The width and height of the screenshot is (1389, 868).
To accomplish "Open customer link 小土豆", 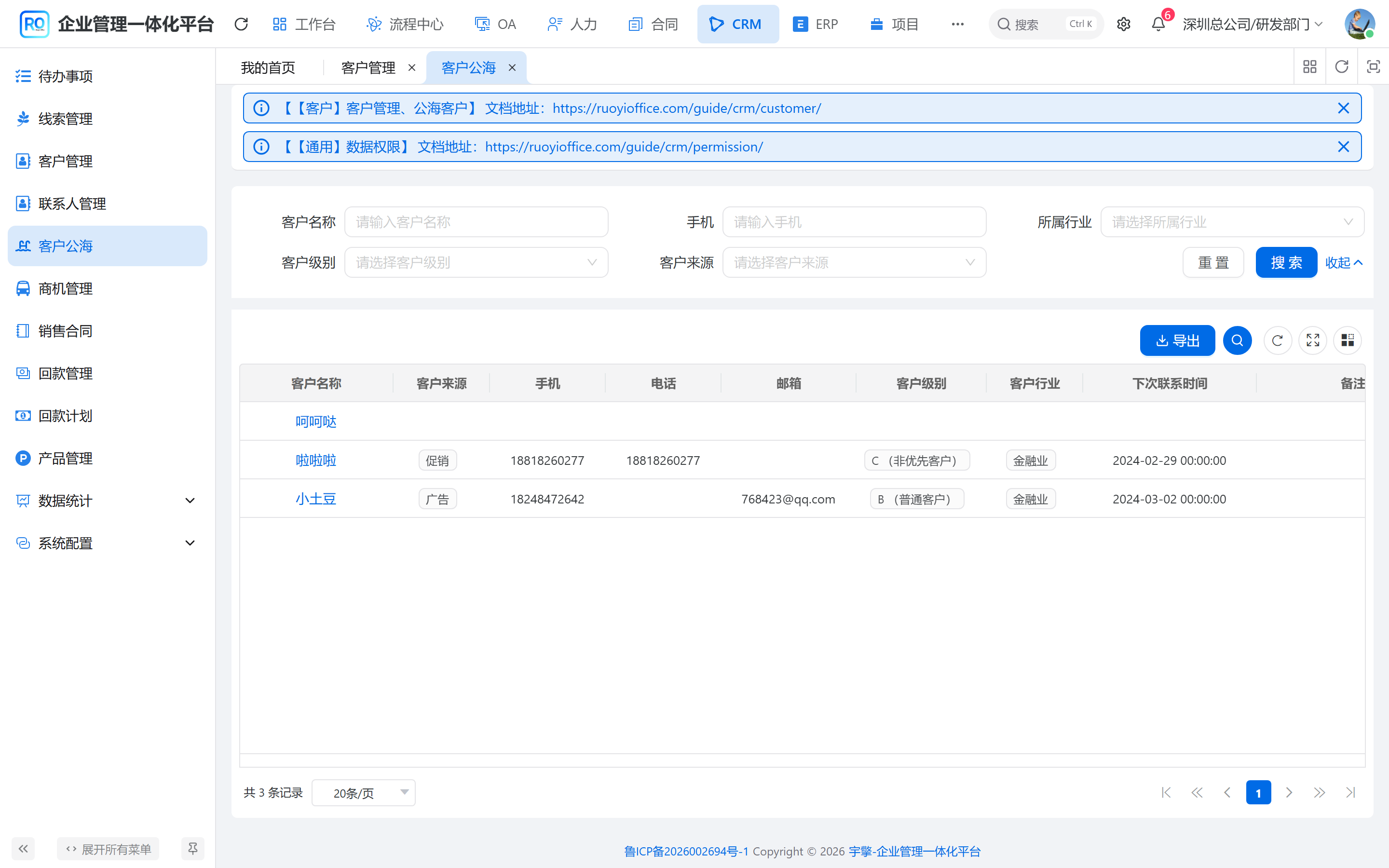I will pos(316,499).
